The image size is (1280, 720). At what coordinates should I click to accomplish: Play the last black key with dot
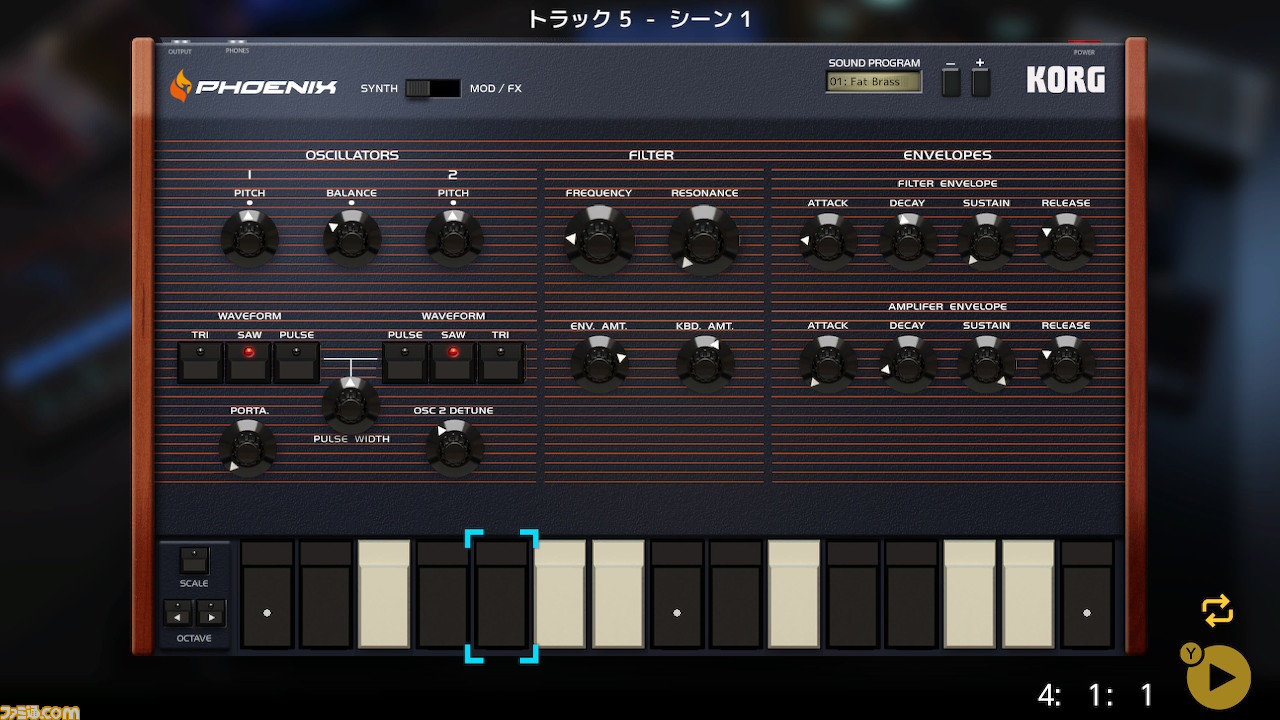[x=1087, y=595]
